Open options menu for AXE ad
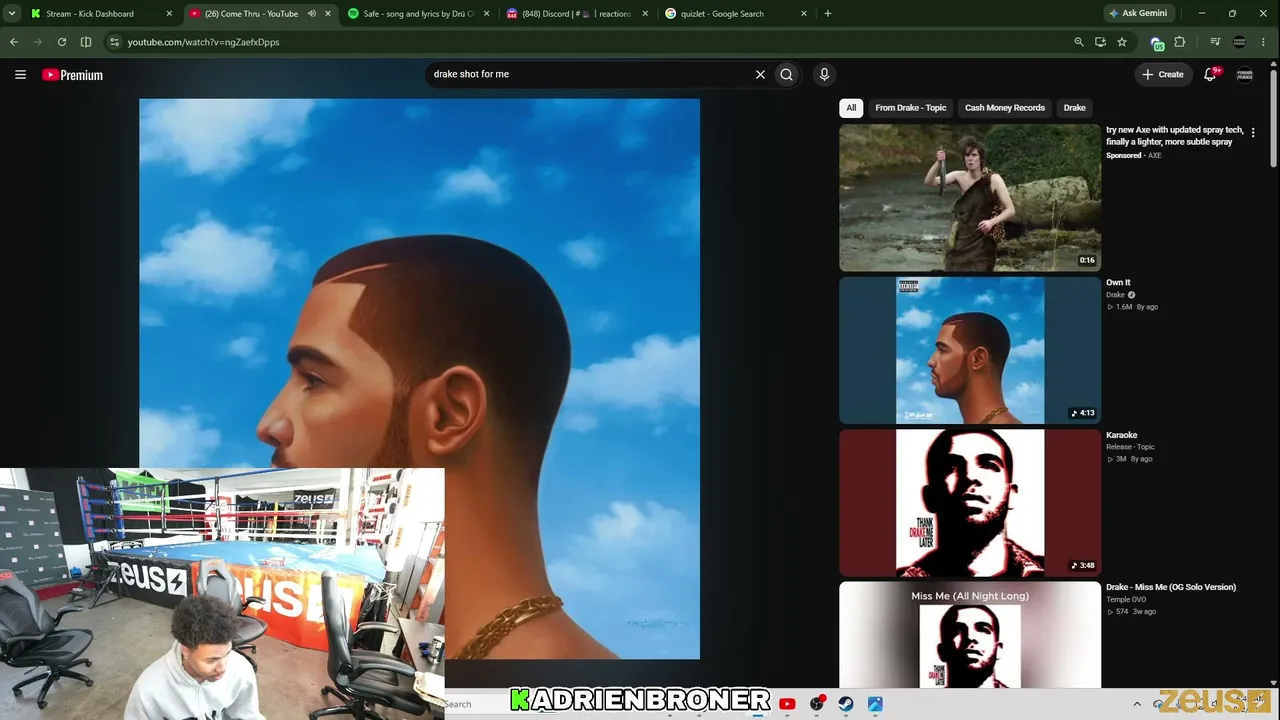Image resolution: width=1280 pixels, height=720 pixels. click(1253, 133)
